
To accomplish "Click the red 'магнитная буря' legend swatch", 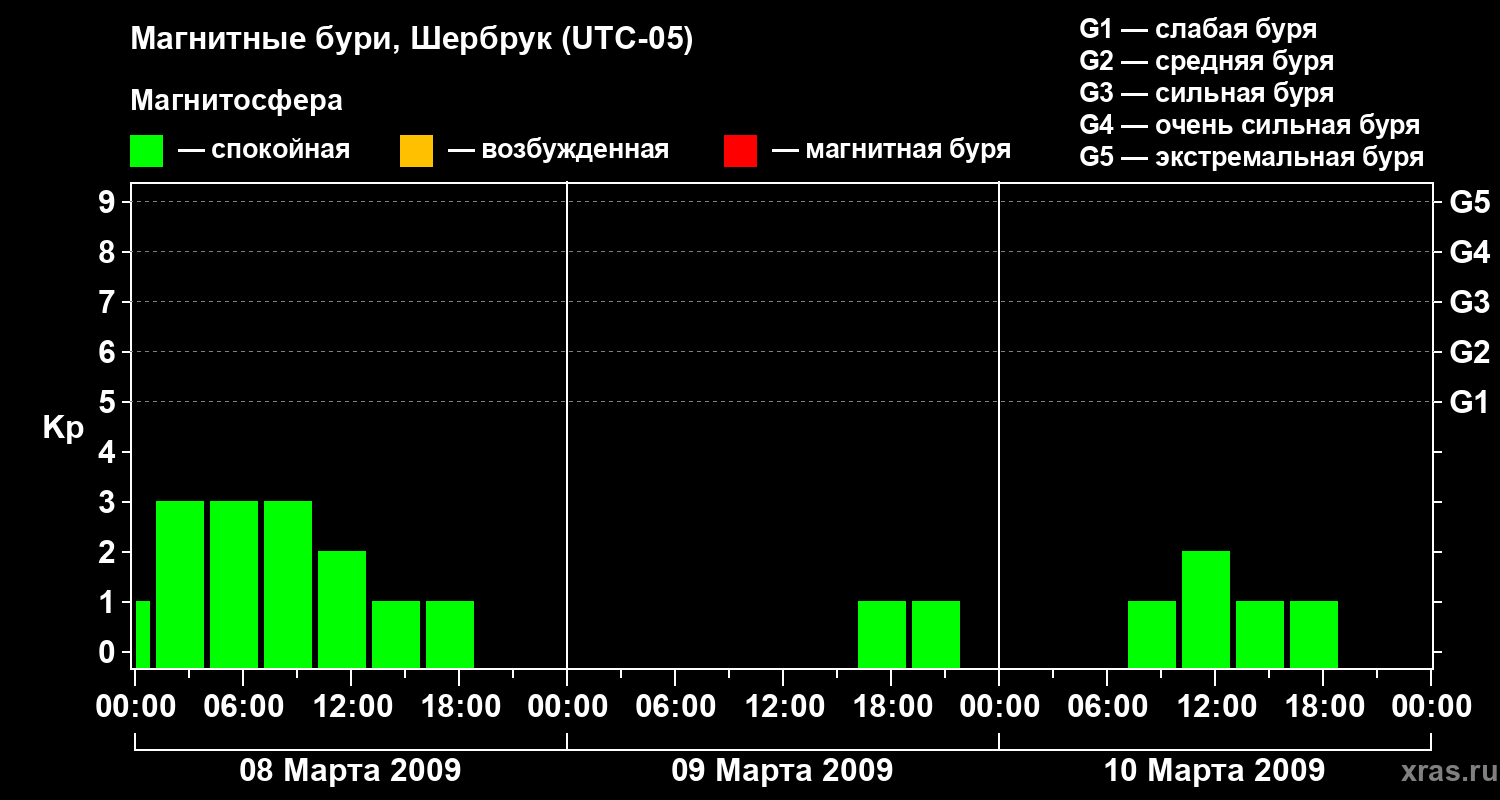I will click(740, 151).
